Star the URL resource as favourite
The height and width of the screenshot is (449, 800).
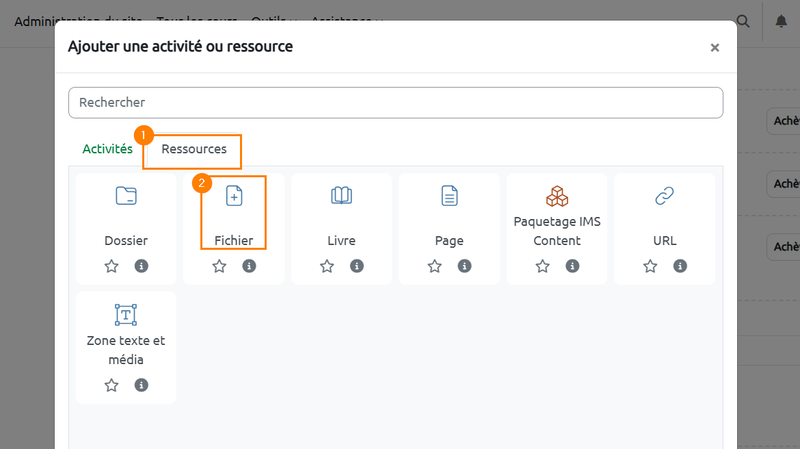click(x=650, y=266)
